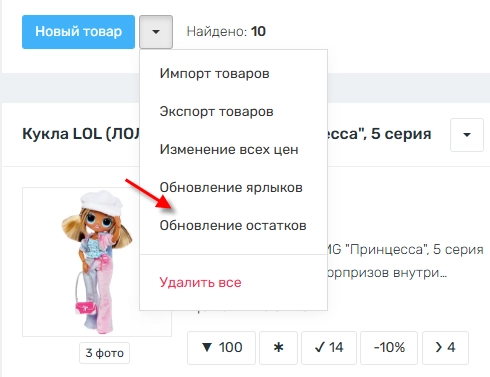
Task: Choose "Обновление остатков" menu entry
Action: 233,225
